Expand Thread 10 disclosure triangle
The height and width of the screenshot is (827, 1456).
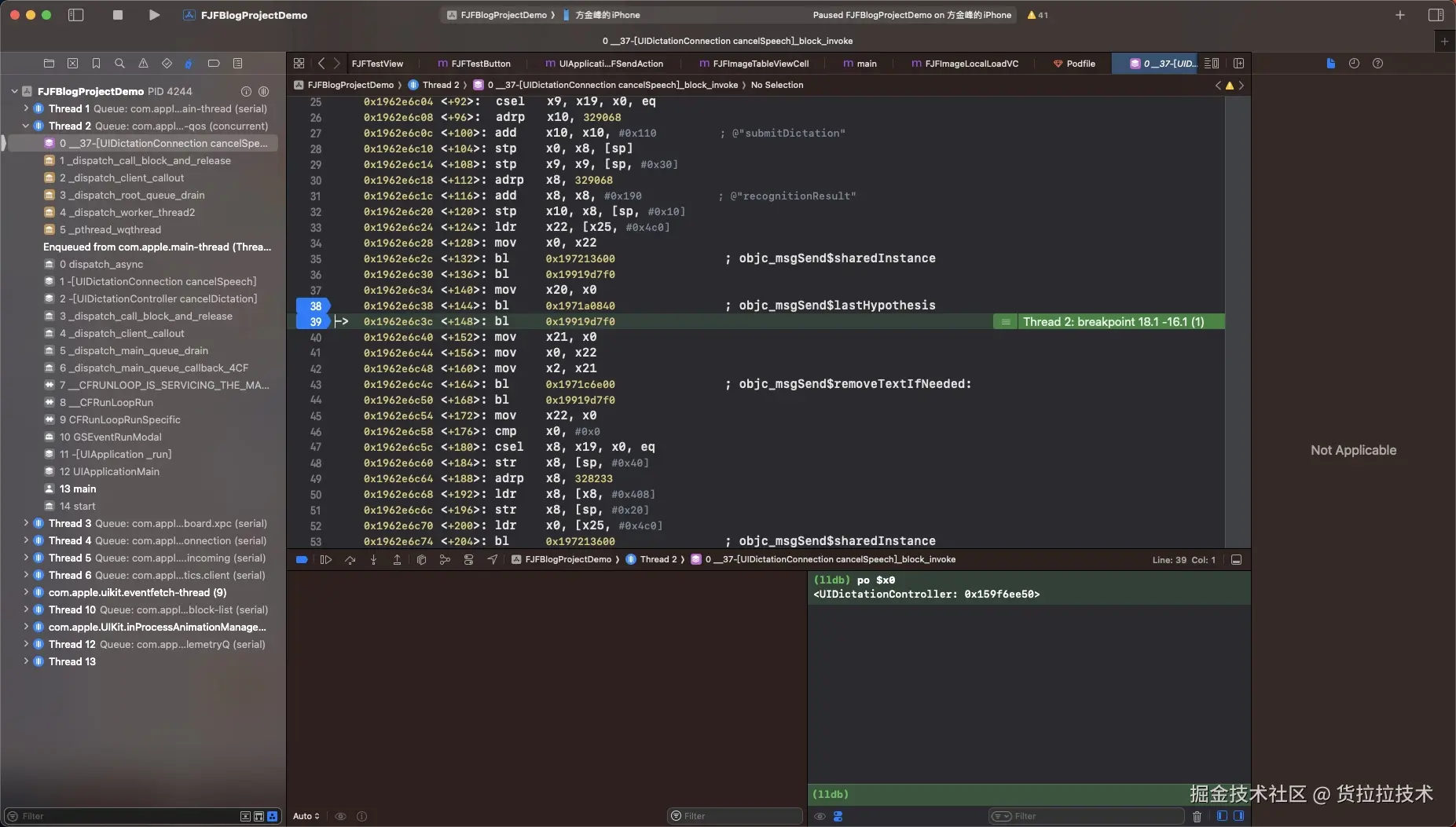click(26, 609)
